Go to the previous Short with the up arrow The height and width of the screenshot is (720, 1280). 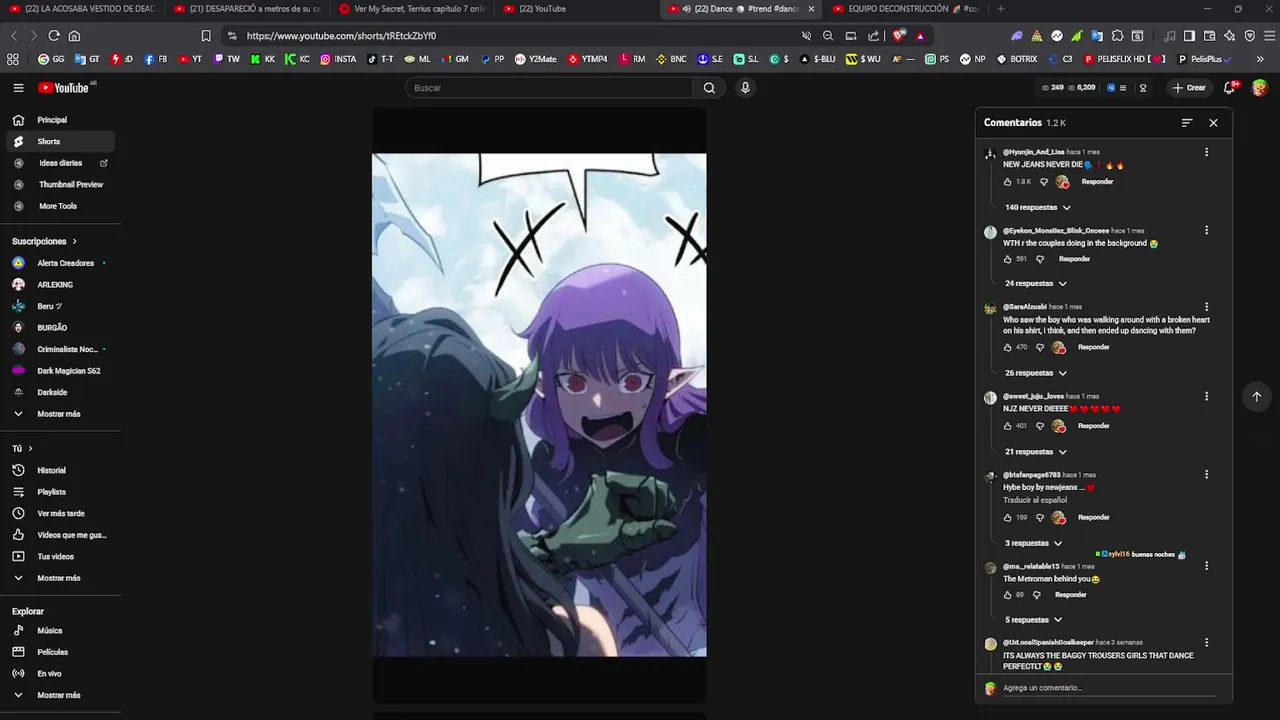[x=1257, y=396]
